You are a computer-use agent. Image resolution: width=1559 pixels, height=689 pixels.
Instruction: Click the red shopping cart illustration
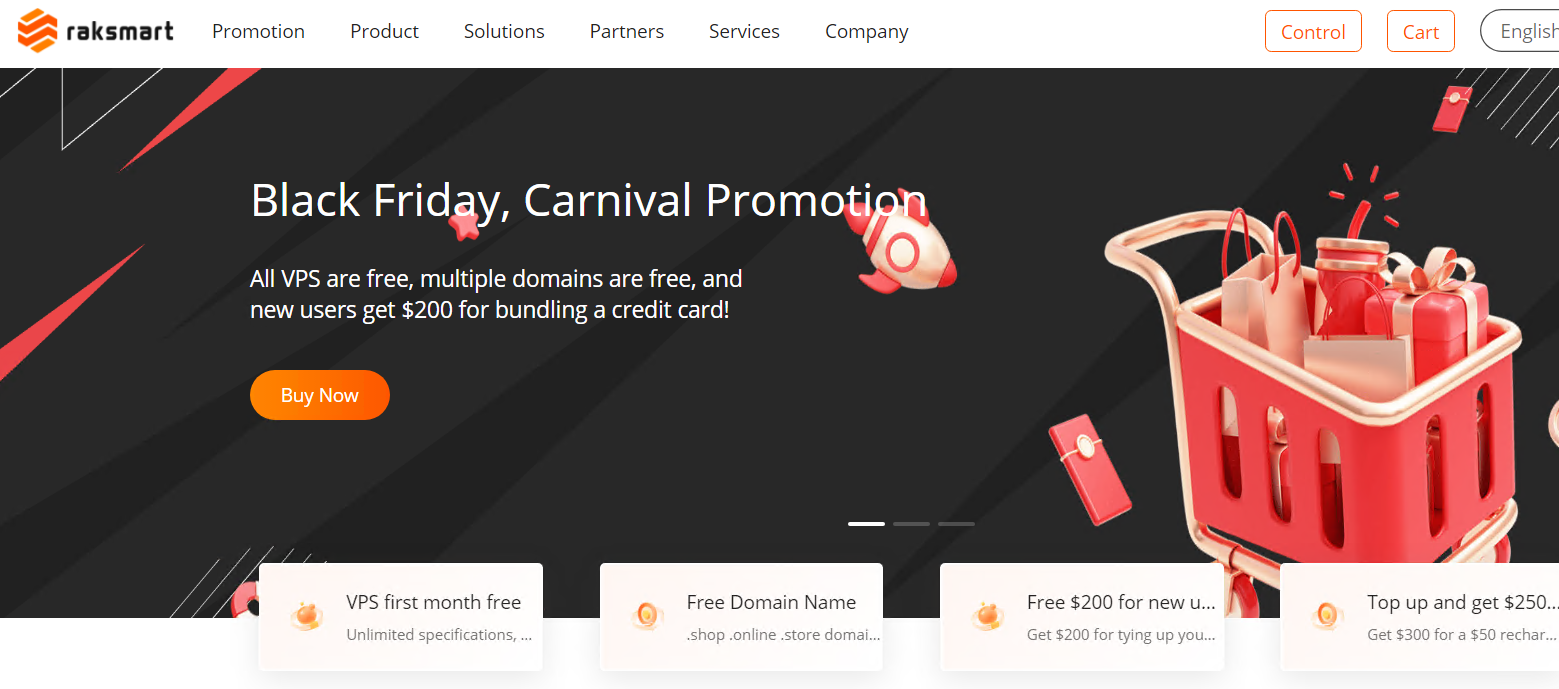[1320, 390]
